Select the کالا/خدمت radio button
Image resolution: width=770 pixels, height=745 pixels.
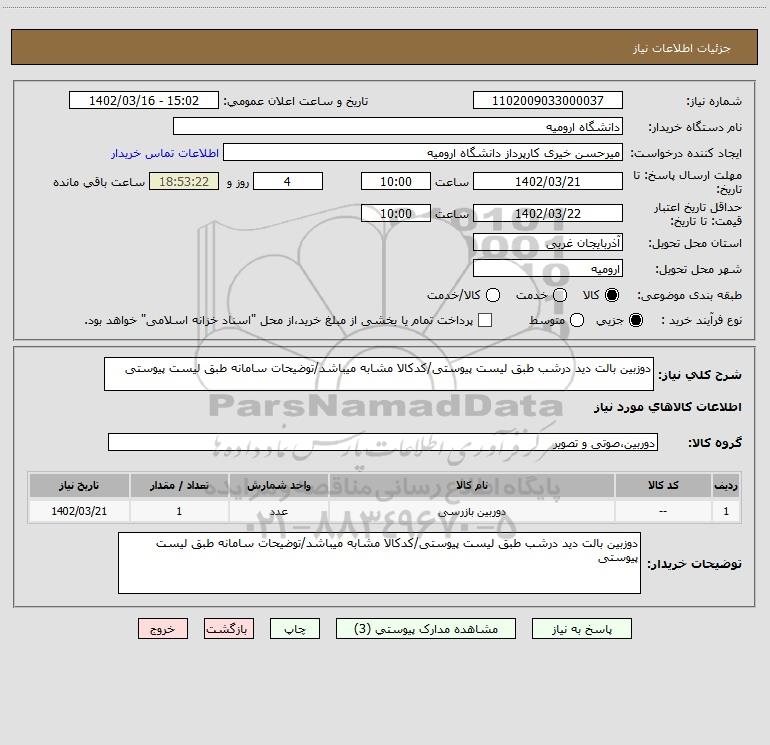coord(493,295)
